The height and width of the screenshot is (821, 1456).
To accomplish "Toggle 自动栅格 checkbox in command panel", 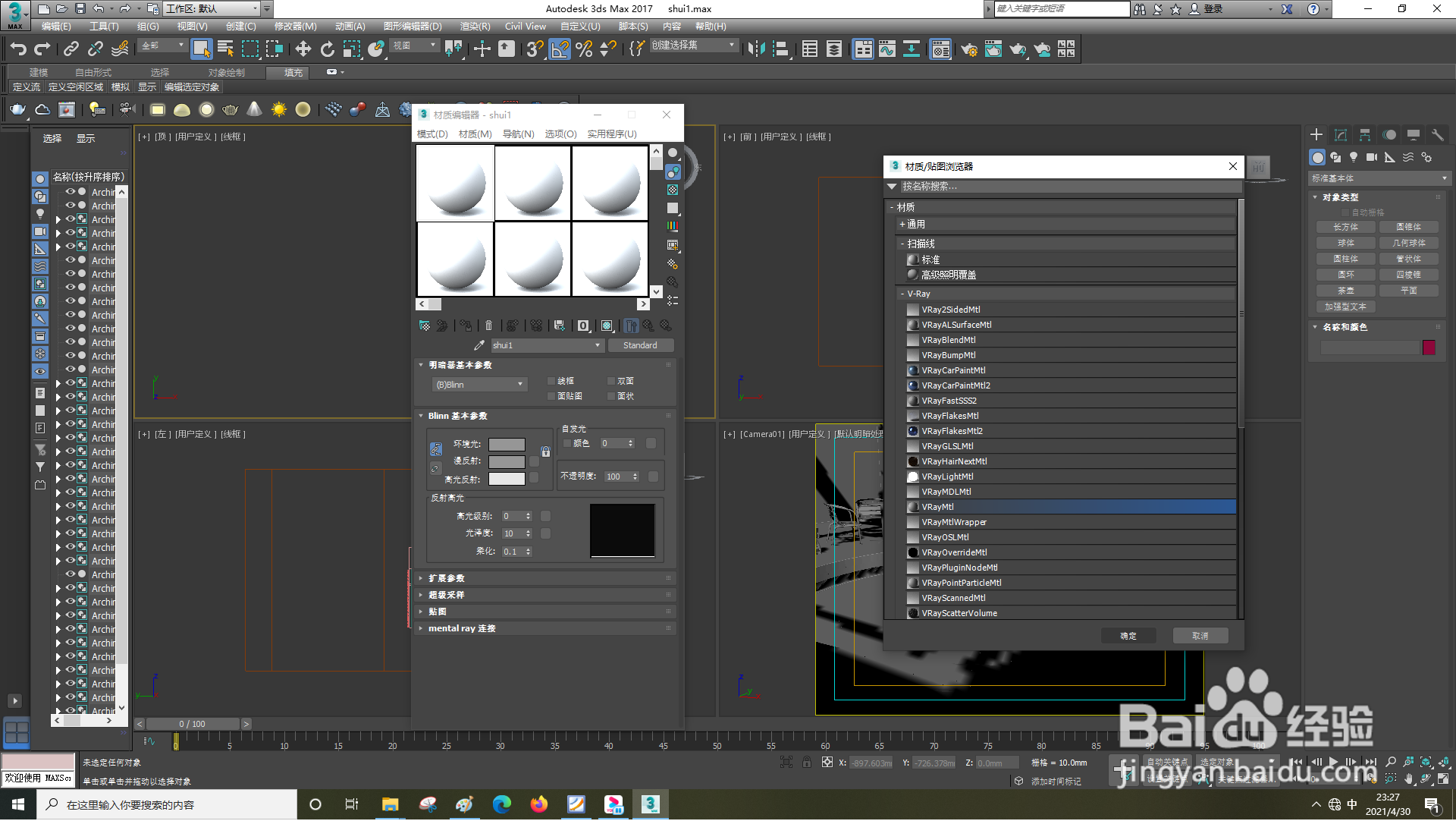I will (x=1346, y=213).
